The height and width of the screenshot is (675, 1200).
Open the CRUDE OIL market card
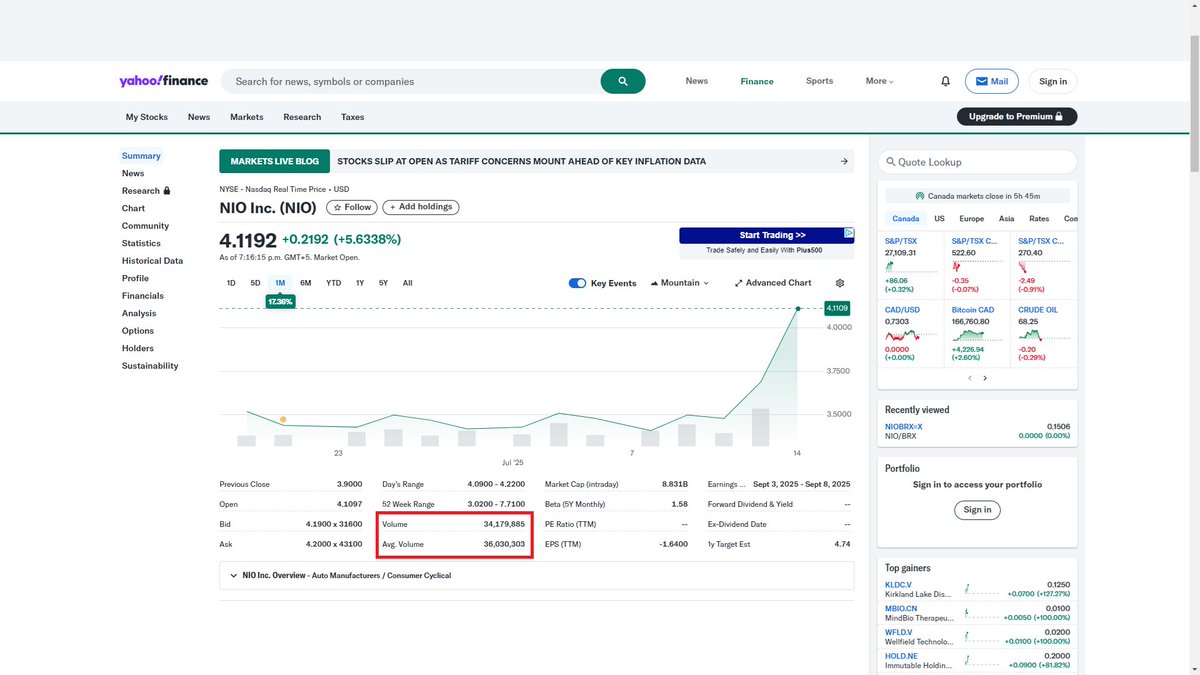pos(1044,335)
